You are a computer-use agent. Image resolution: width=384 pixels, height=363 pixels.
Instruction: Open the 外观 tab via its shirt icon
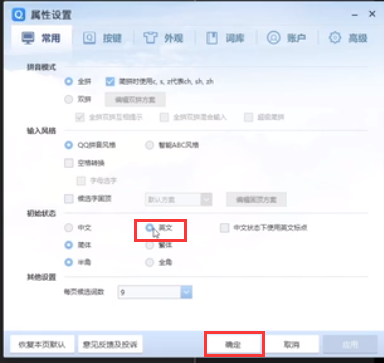coord(150,38)
